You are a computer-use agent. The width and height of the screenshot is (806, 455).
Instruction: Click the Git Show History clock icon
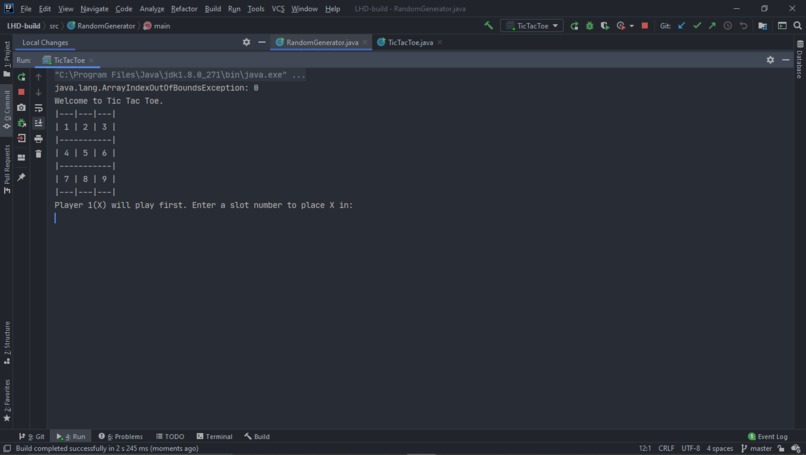(727, 26)
